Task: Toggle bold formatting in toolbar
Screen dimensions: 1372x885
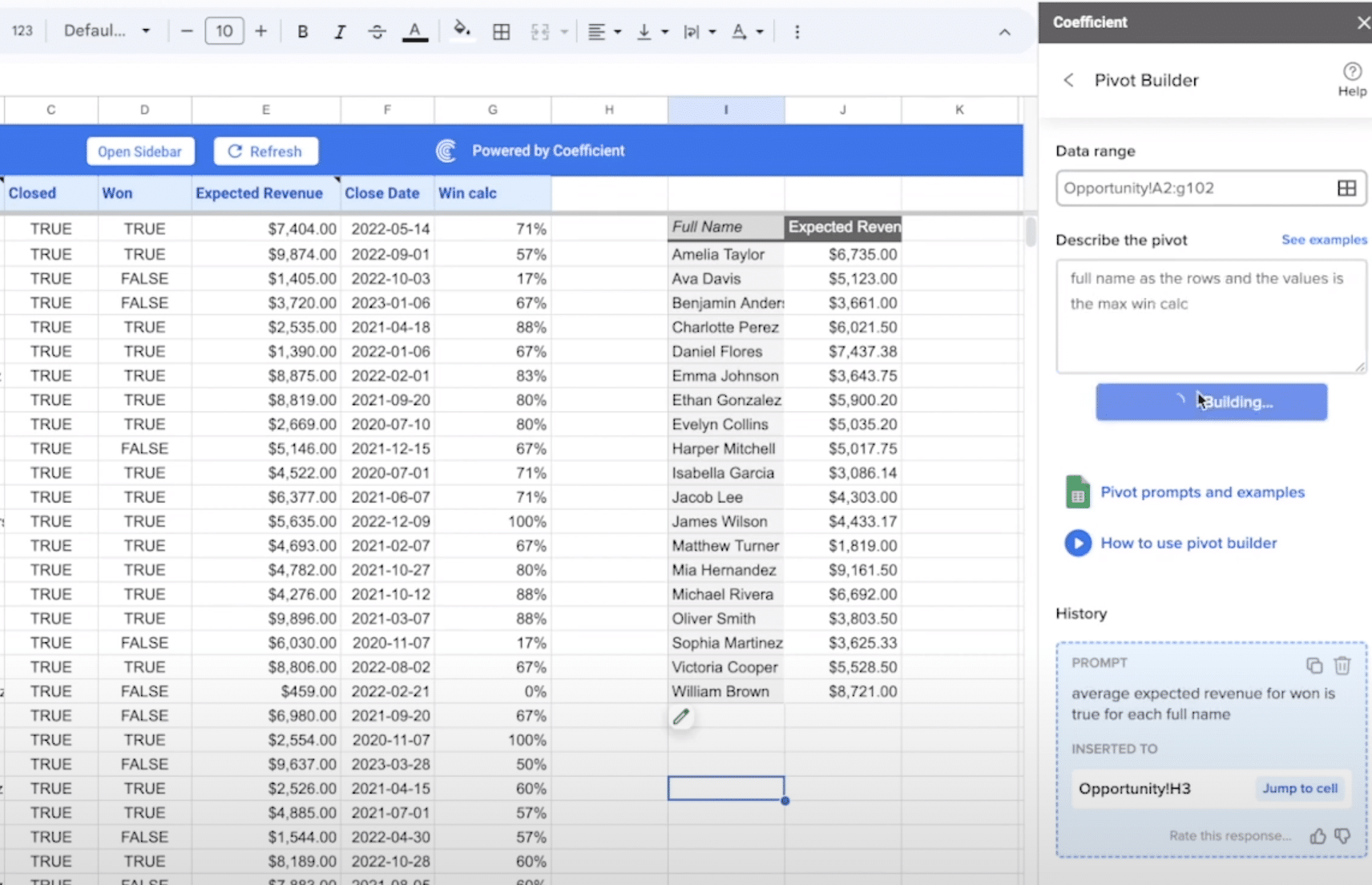Action: pyautogui.click(x=302, y=32)
